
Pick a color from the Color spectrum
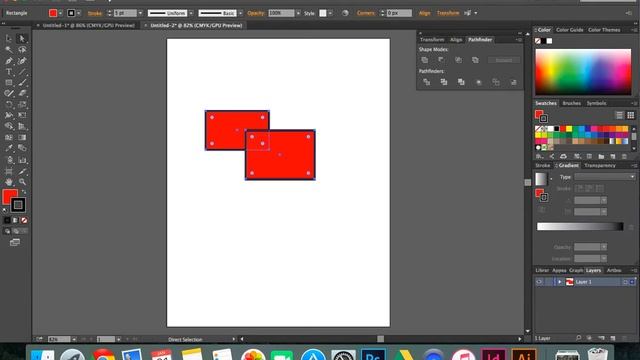tap(583, 72)
